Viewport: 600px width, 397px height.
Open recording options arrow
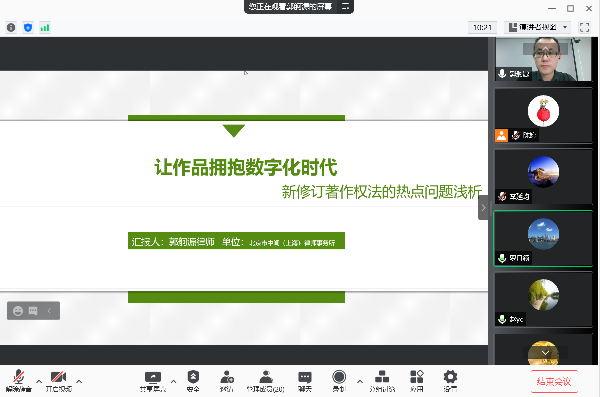click(x=360, y=381)
